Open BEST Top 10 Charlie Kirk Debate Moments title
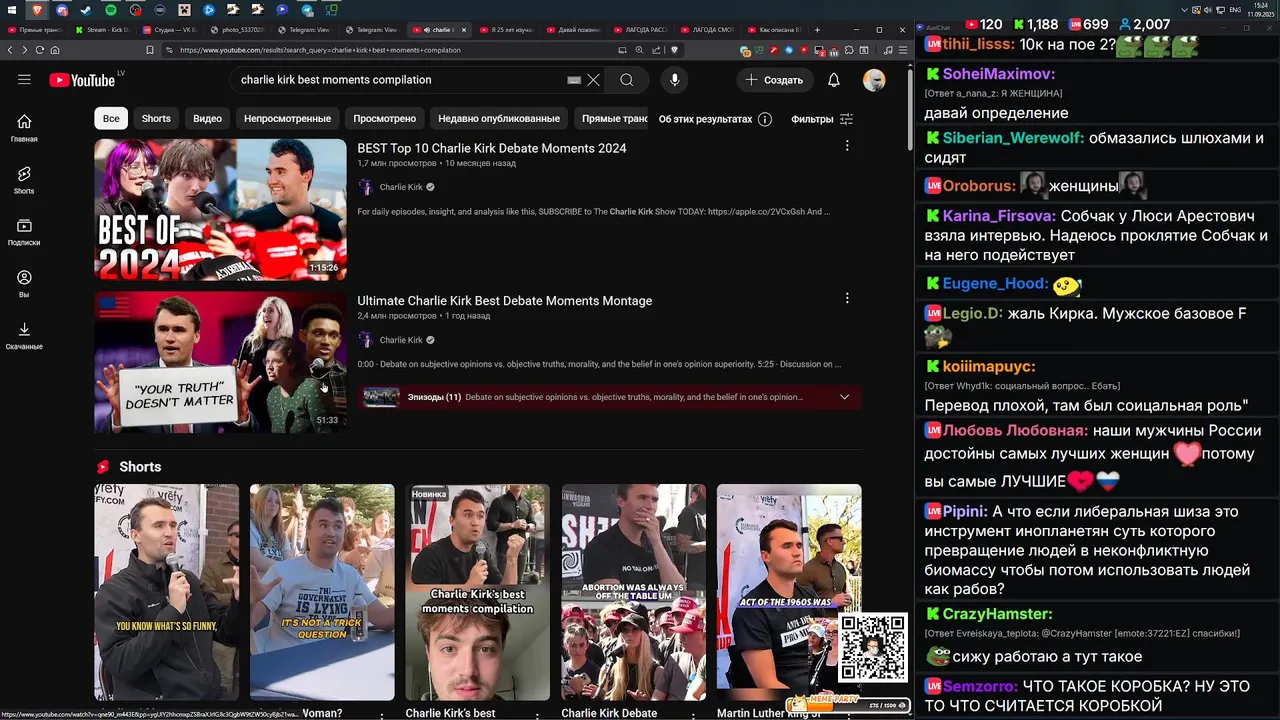 pos(492,148)
